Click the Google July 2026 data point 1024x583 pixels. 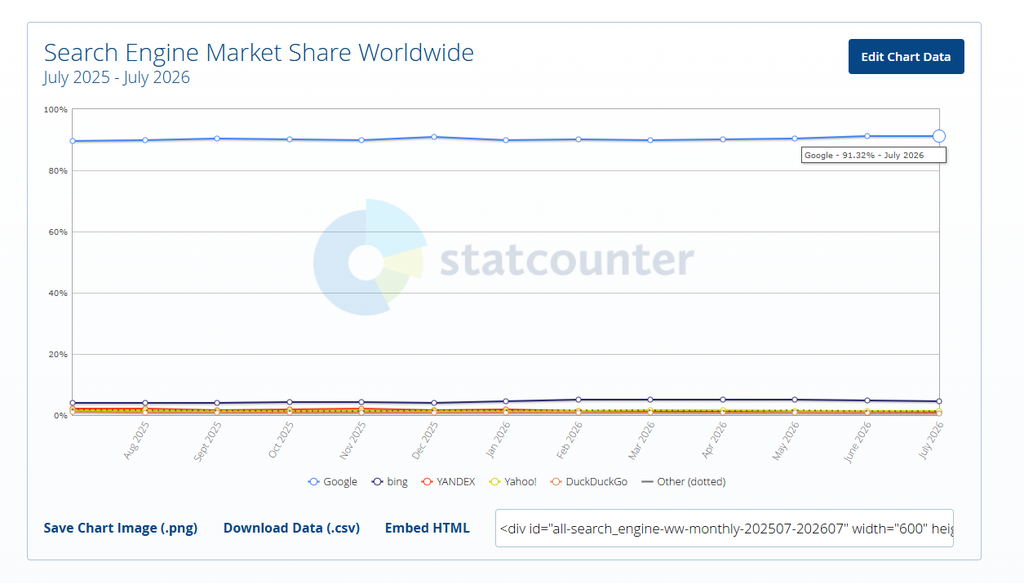pos(939,136)
